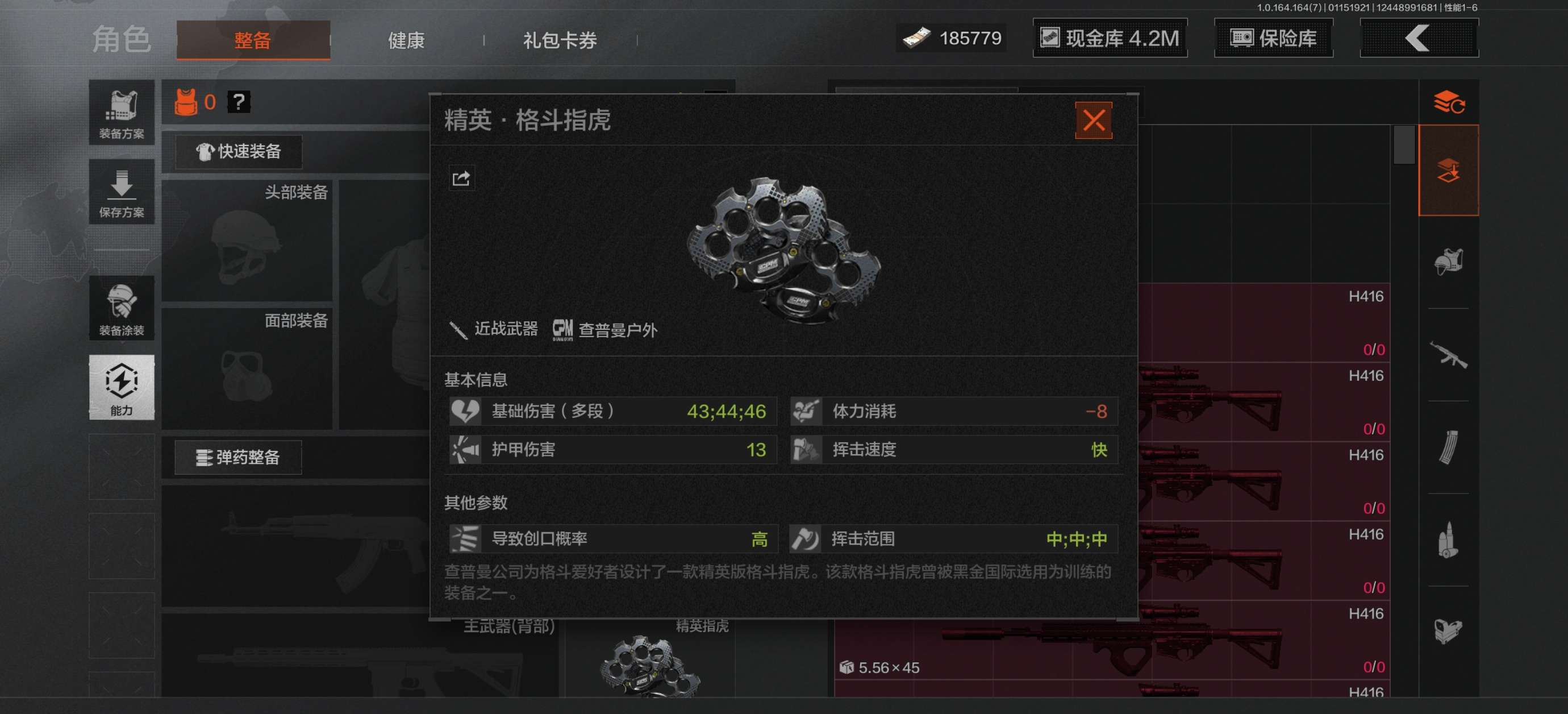The height and width of the screenshot is (714, 1568).
Task: Select the magazine category in right sidebar
Action: click(1448, 447)
